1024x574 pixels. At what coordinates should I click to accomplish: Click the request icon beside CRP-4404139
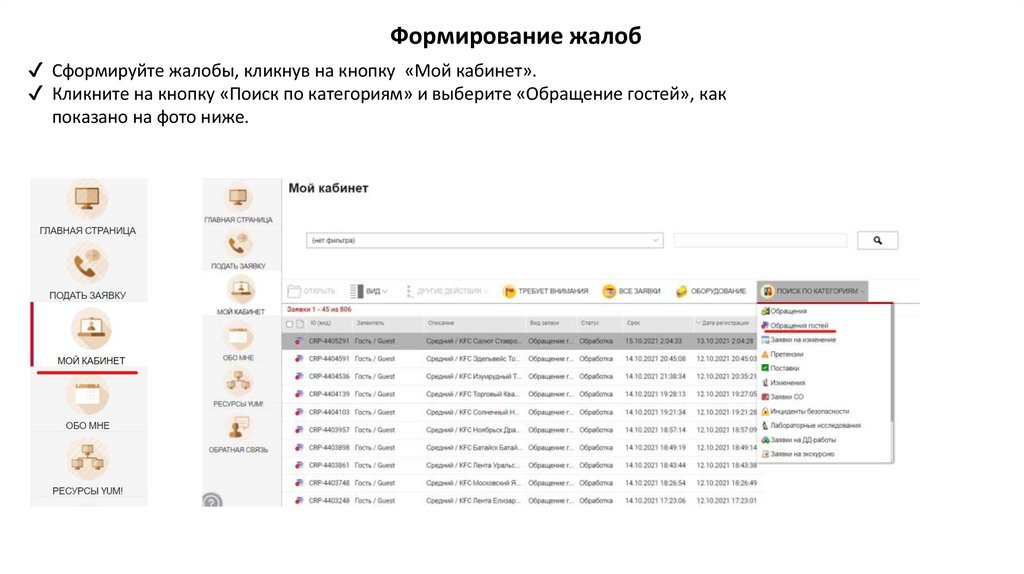point(299,394)
